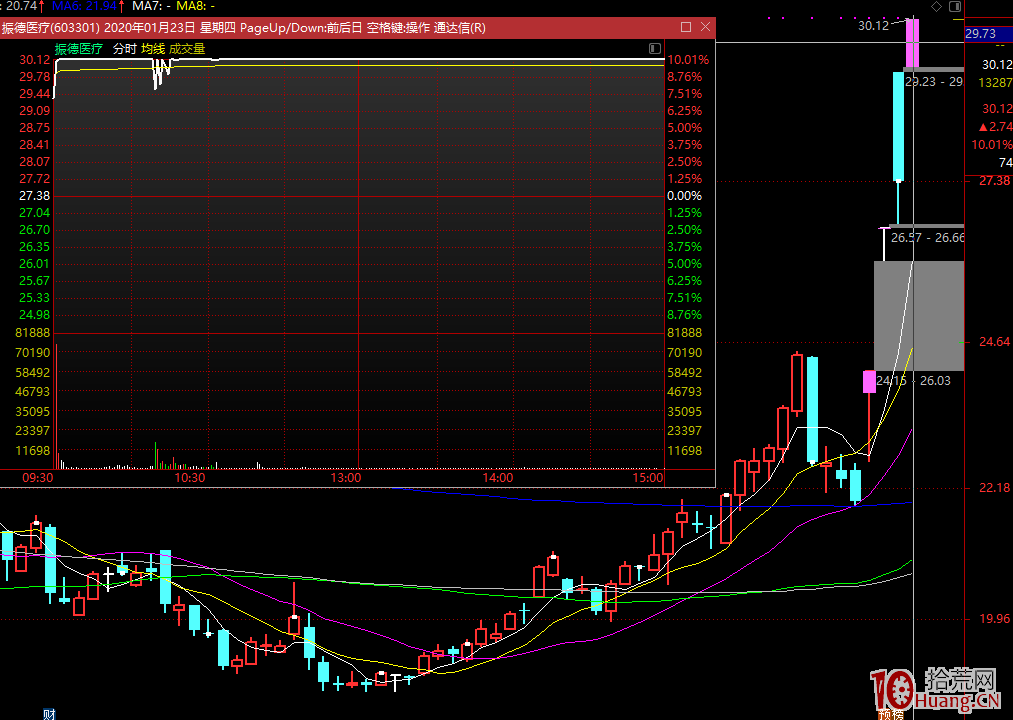Click the 财 marker at chart bottom
The width and height of the screenshot is (1013, 720).
pos(48,713)
